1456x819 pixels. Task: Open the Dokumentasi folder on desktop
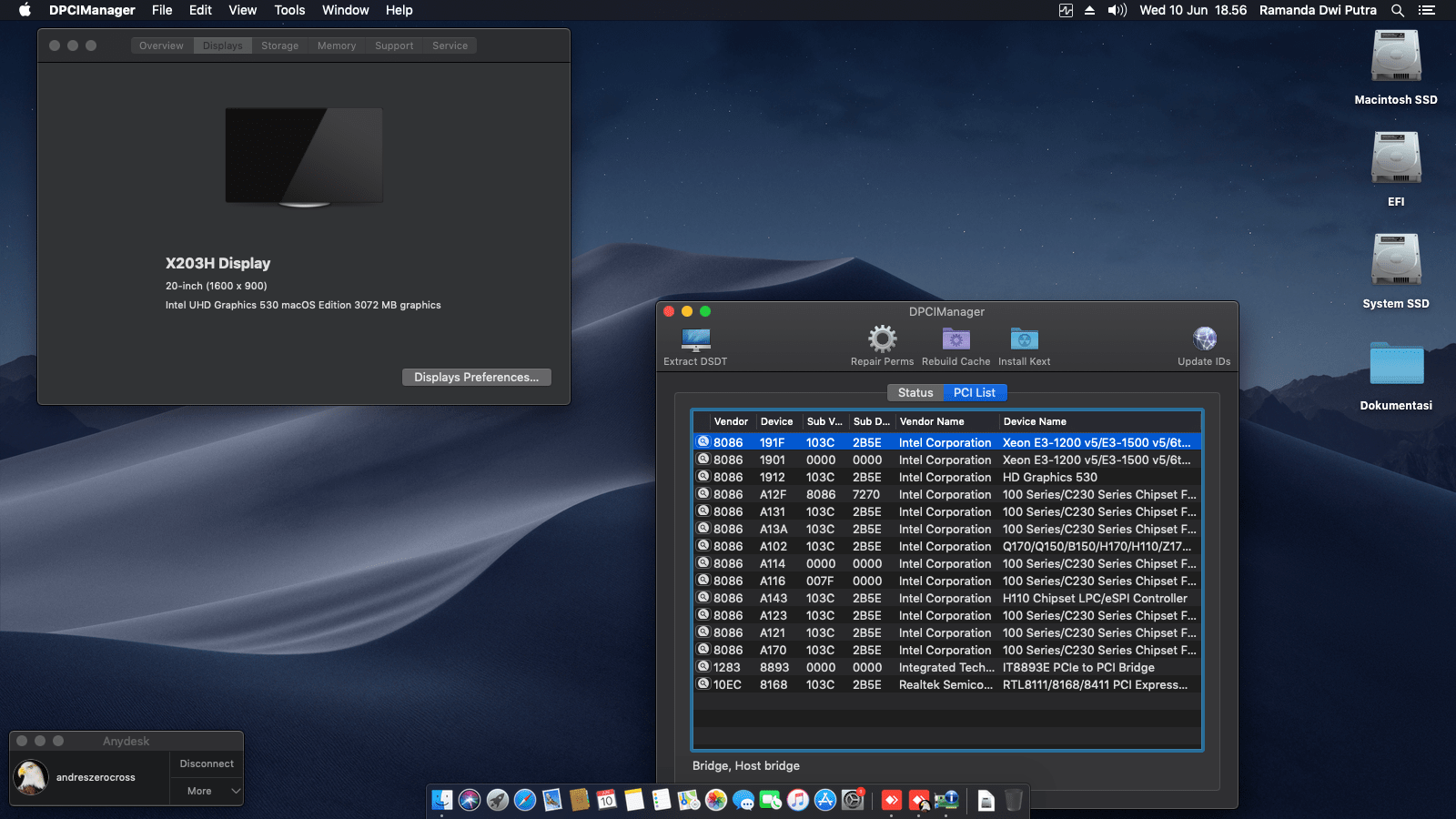[x=1396, y=364]
